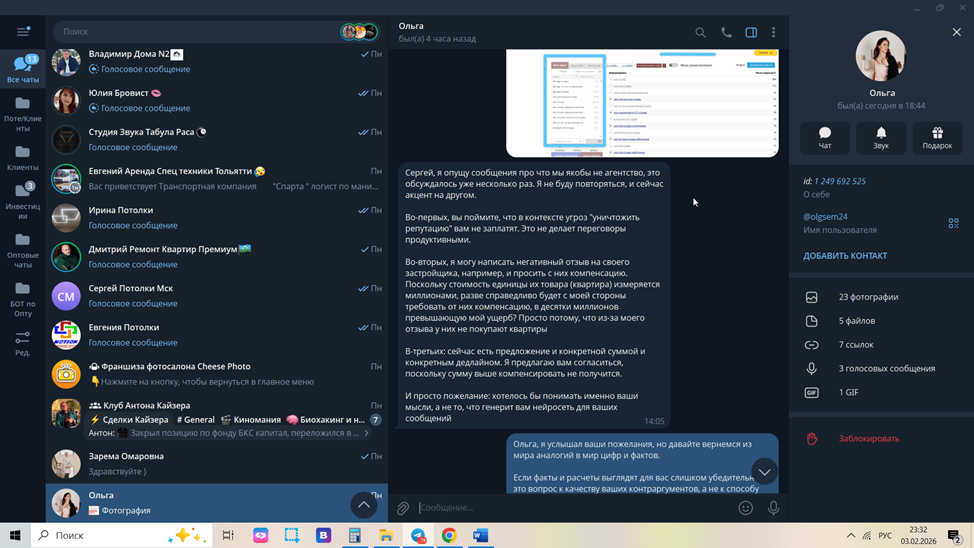Viewport: 974px width, 548px height.
Task: Click the scroll-to-top arrow in chat list
Action: coord(364,505)
